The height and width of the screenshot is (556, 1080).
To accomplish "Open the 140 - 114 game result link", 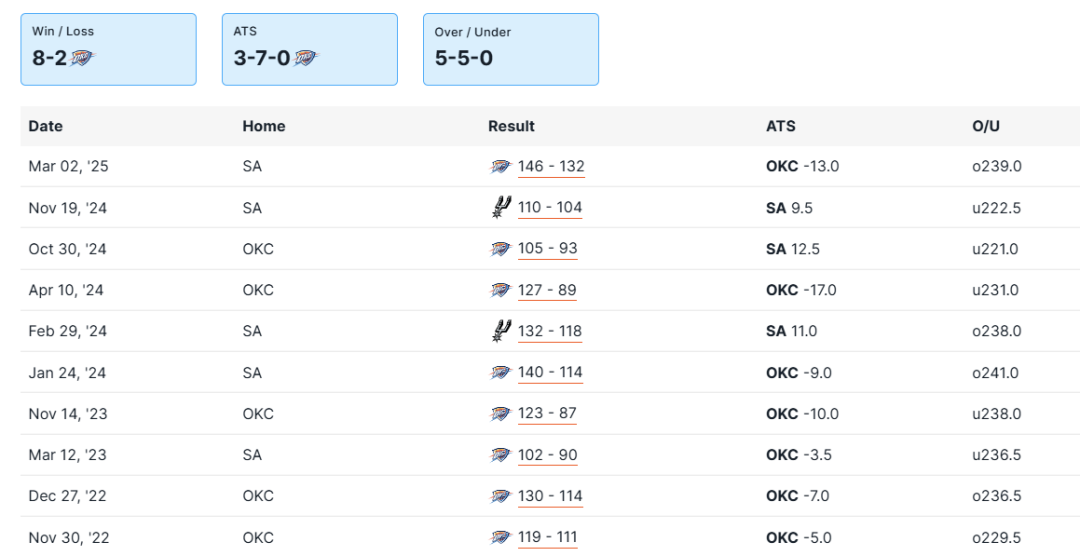I will coord(550,373).
